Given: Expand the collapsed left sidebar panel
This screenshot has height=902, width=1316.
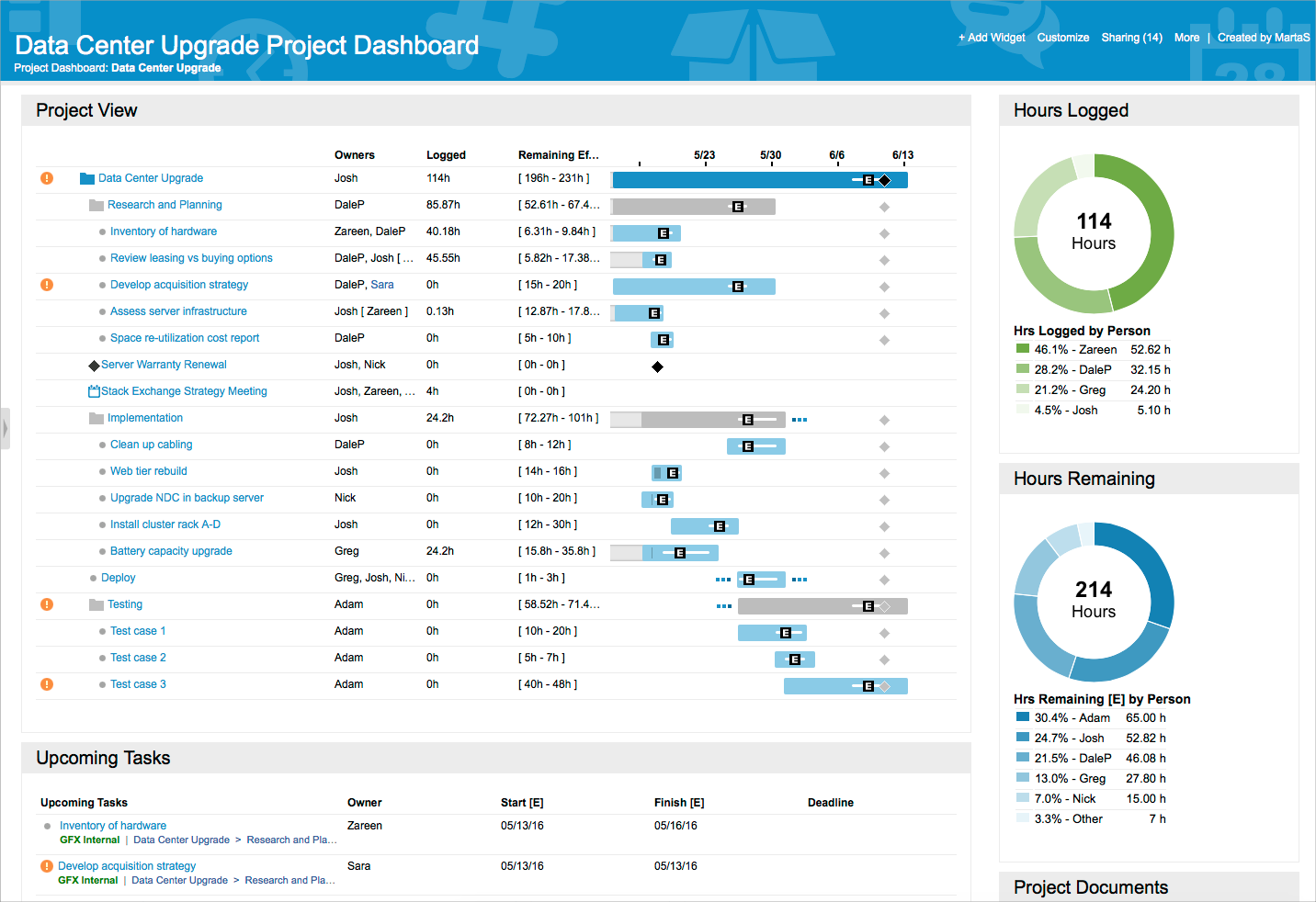Looking at the screenshot, I should coord(6,427).
